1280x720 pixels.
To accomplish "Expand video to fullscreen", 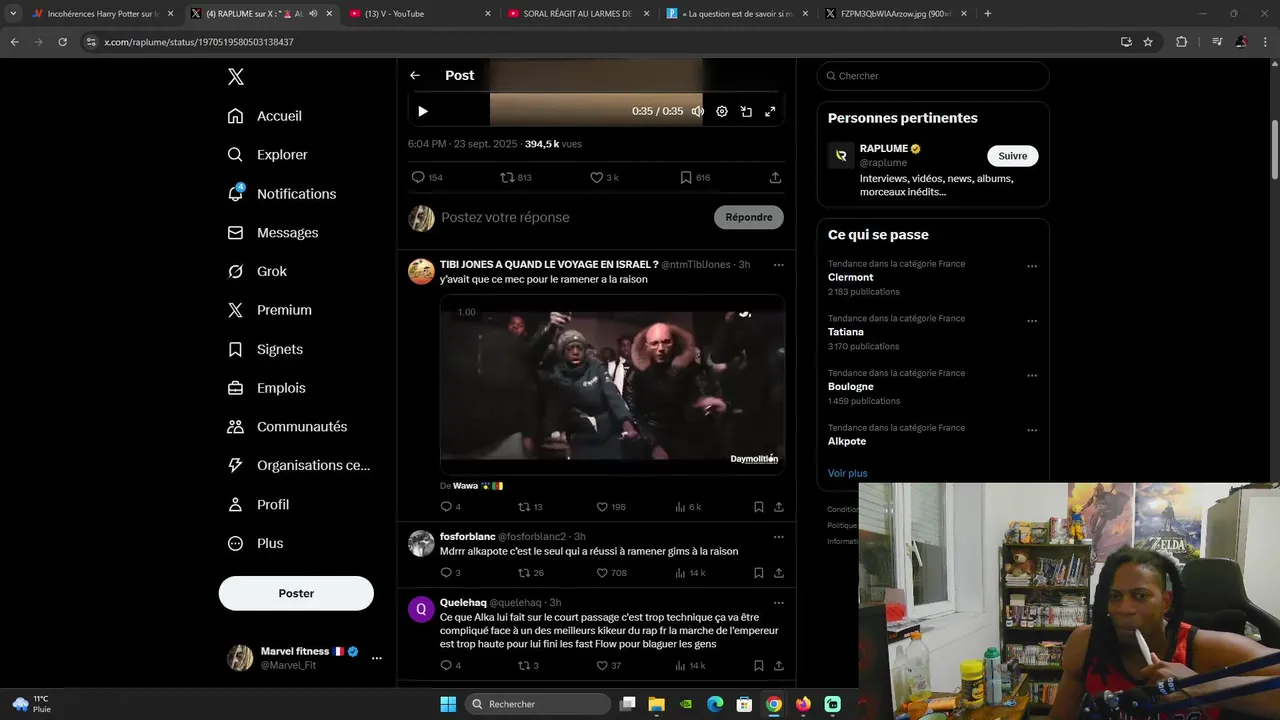I will (x=770, y=112).
